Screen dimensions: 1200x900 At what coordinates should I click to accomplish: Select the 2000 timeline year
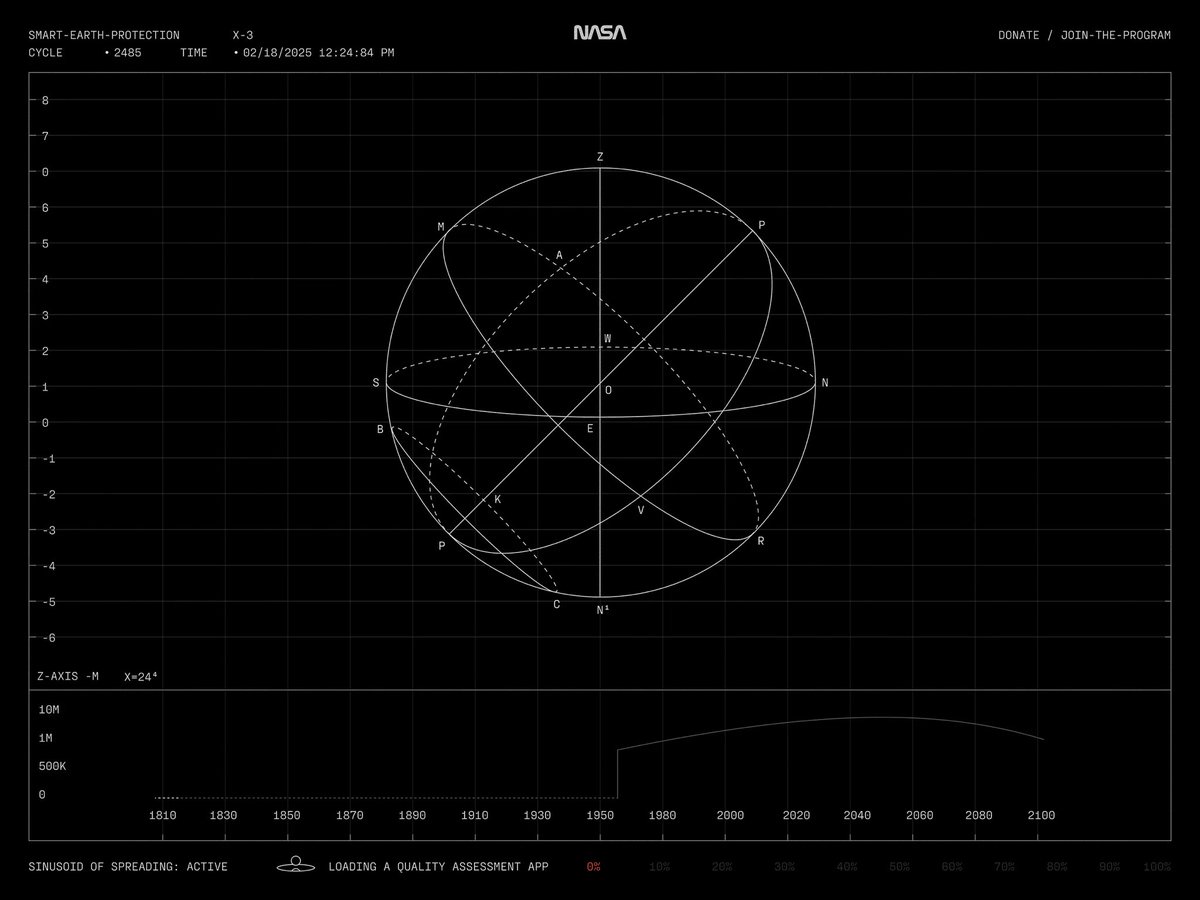[731, 815]
